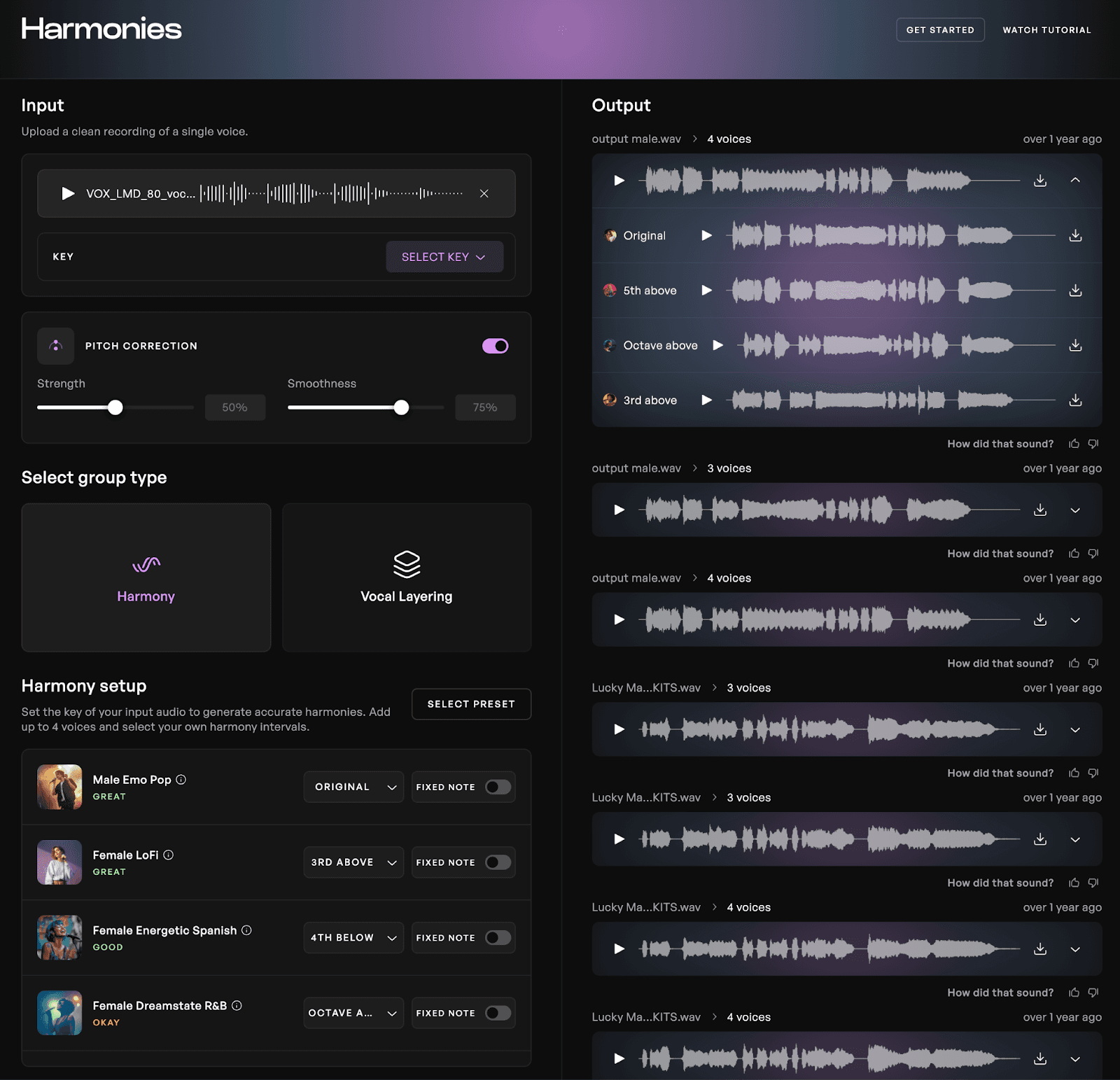Play the Octave above voice track
Screen dimensions: 1120x1080
tap(717, 345)
